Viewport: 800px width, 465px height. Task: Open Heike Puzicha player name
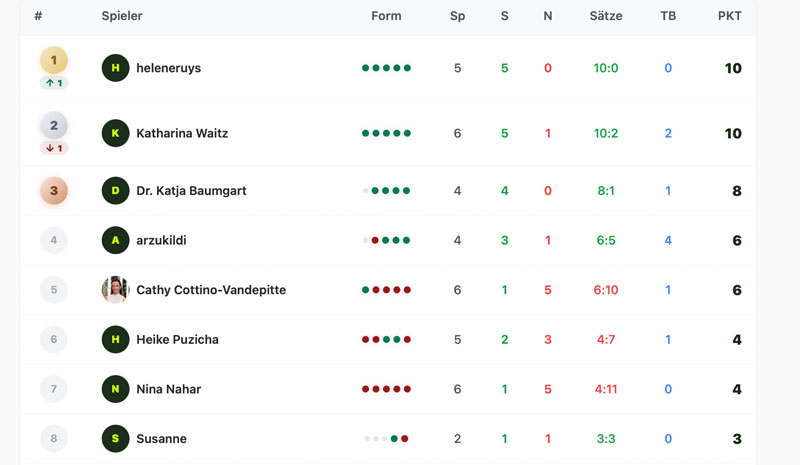tap(178, 339)
